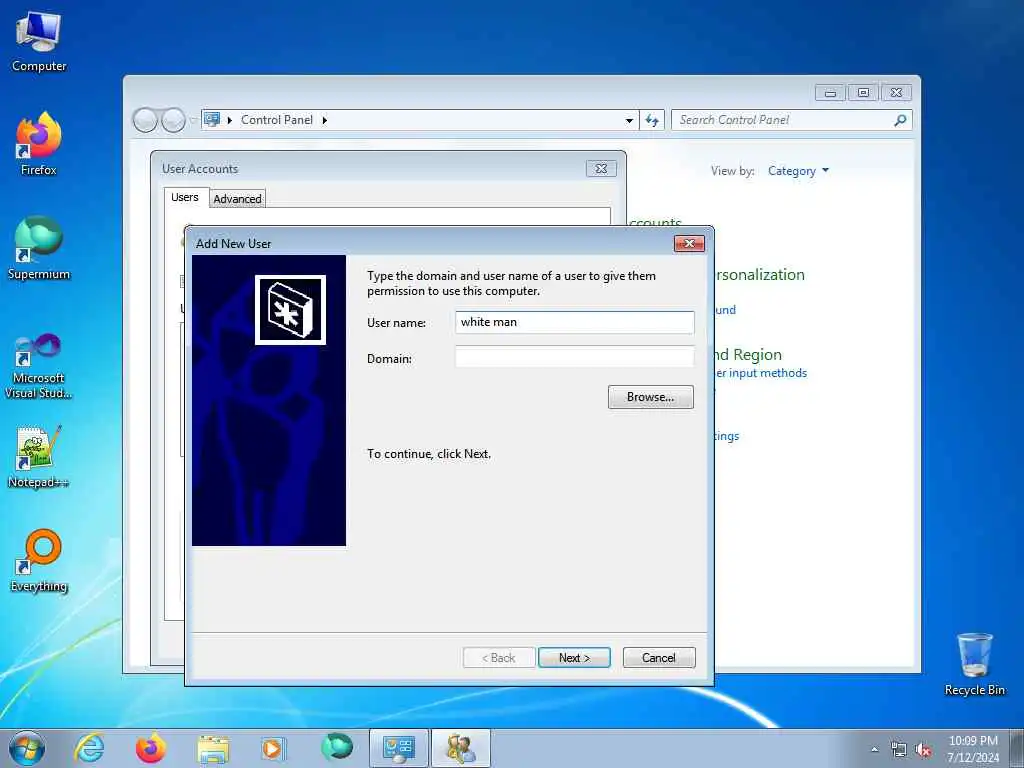Viewport: 1024px width, 768px height.
Task: Click the Firefox taskbar icon
Action: pyautogui.click(x=151, y=748)
